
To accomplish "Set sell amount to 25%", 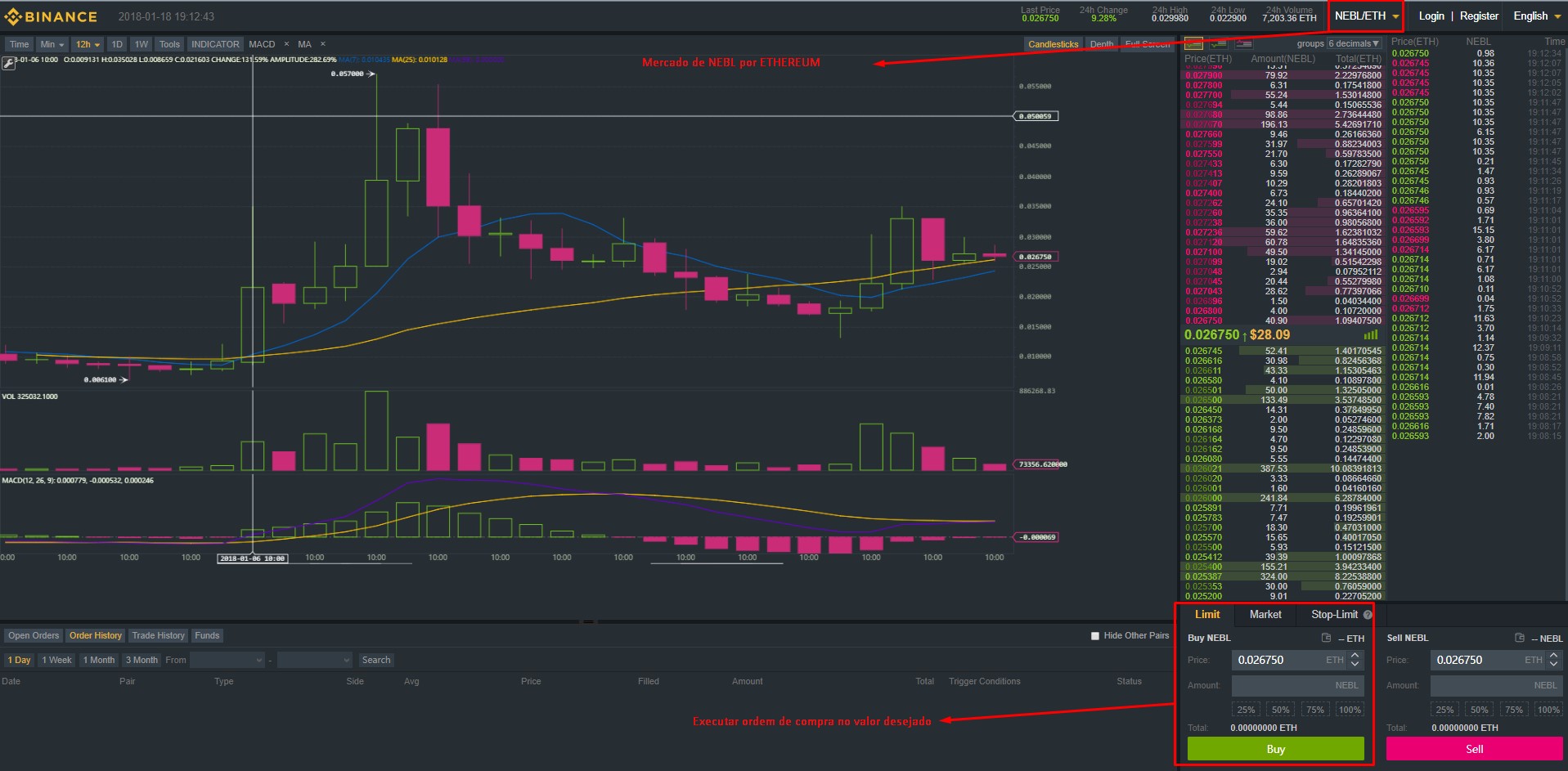I will click(1444, 710).
